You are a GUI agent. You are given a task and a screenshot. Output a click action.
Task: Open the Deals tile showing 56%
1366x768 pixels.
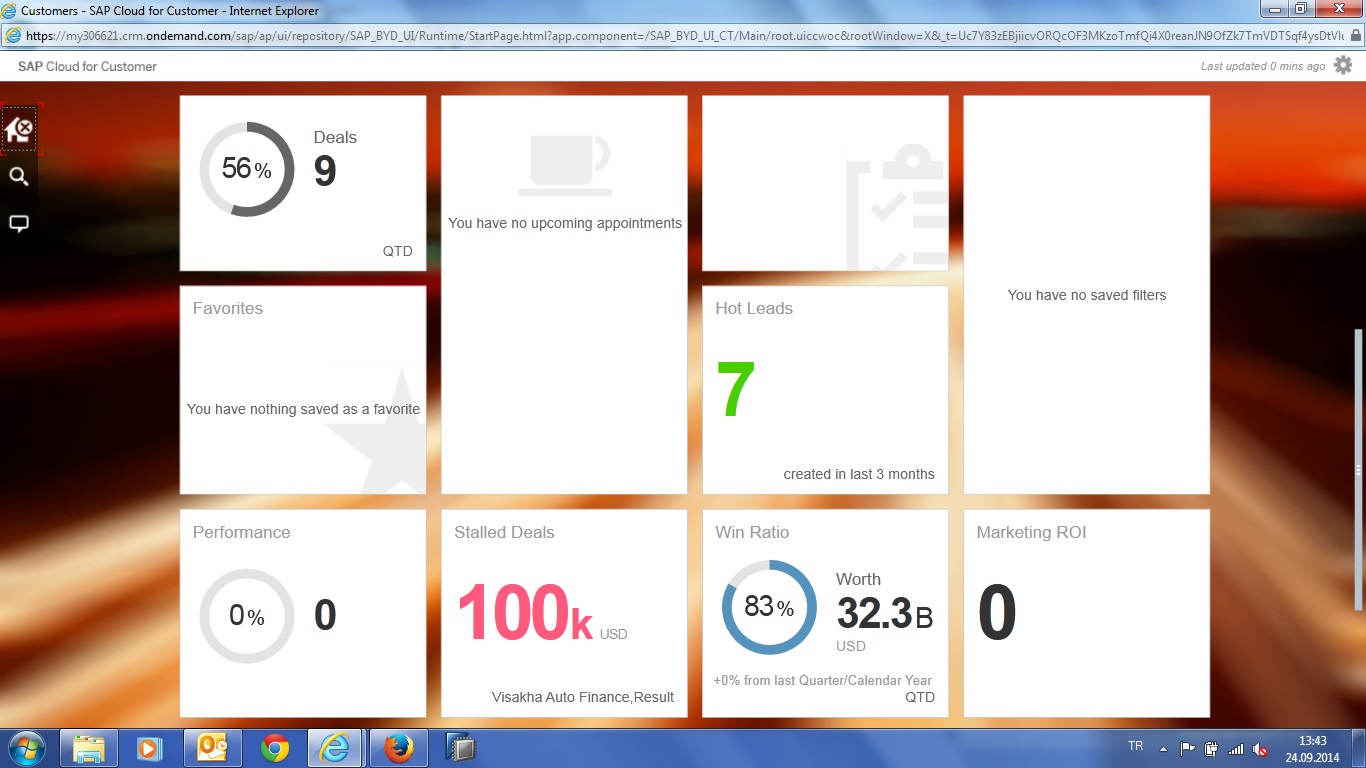(303, 183)
